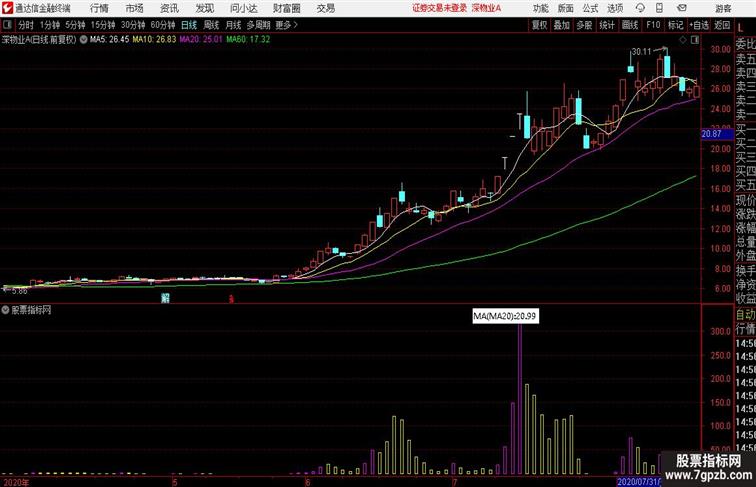Expand the main chart indicator dropdown arrow
Image resolution: width=756 pixels, height=487 pixels.
click(x=83, y=40)
